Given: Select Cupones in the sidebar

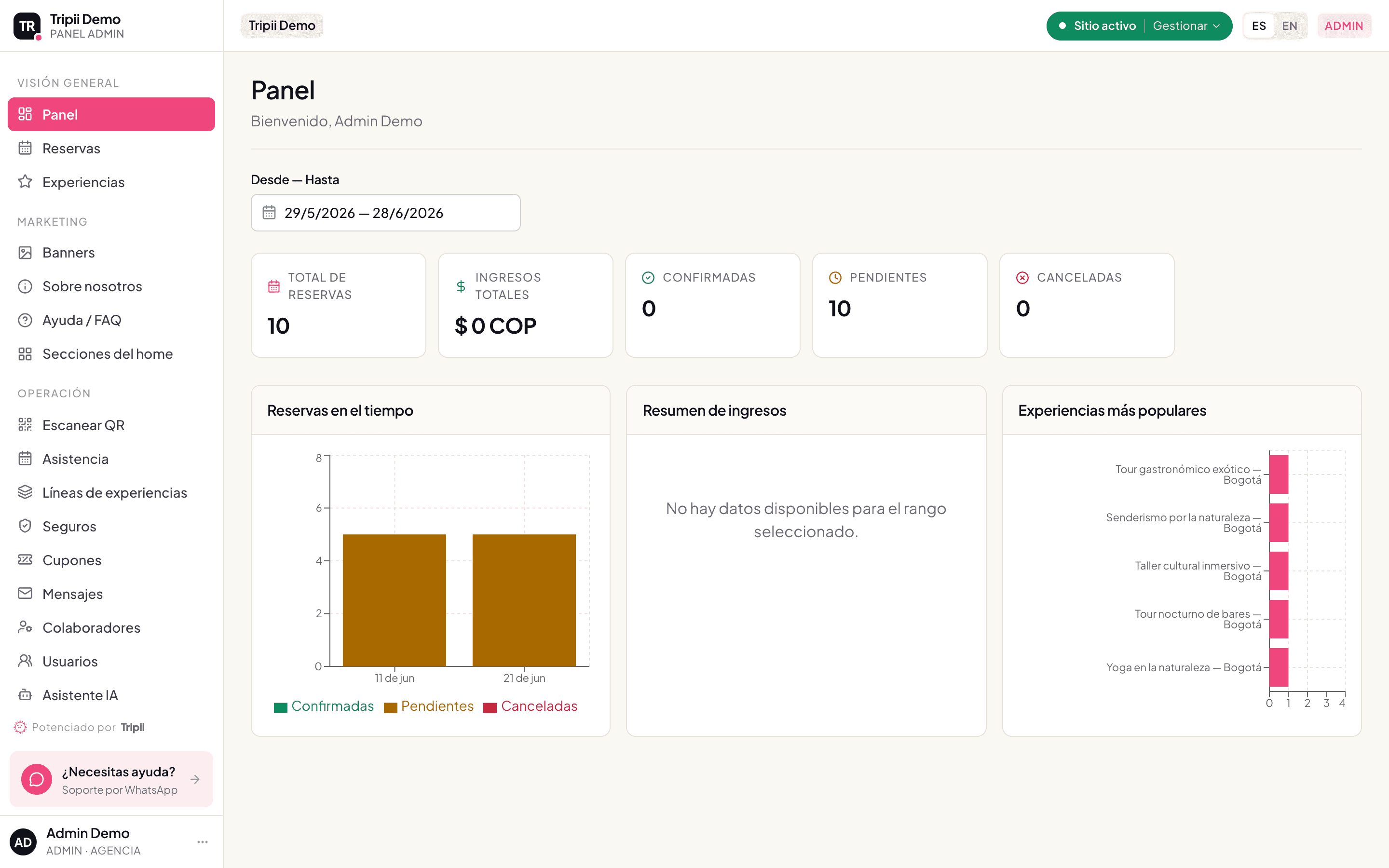Looking at the screenshot, I should tap(111, 560).
